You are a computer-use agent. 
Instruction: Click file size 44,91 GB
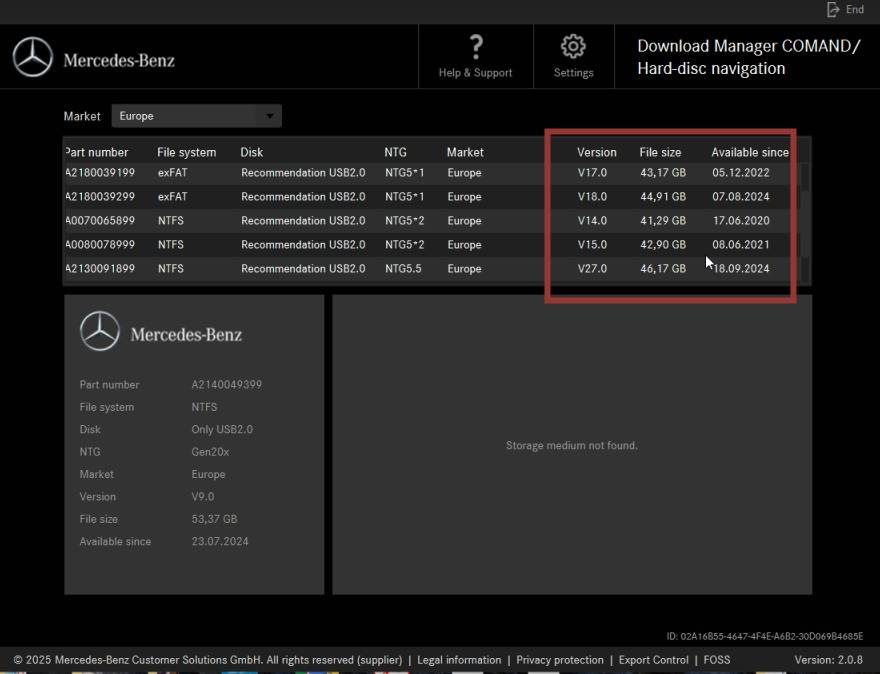tap(663, 197)
